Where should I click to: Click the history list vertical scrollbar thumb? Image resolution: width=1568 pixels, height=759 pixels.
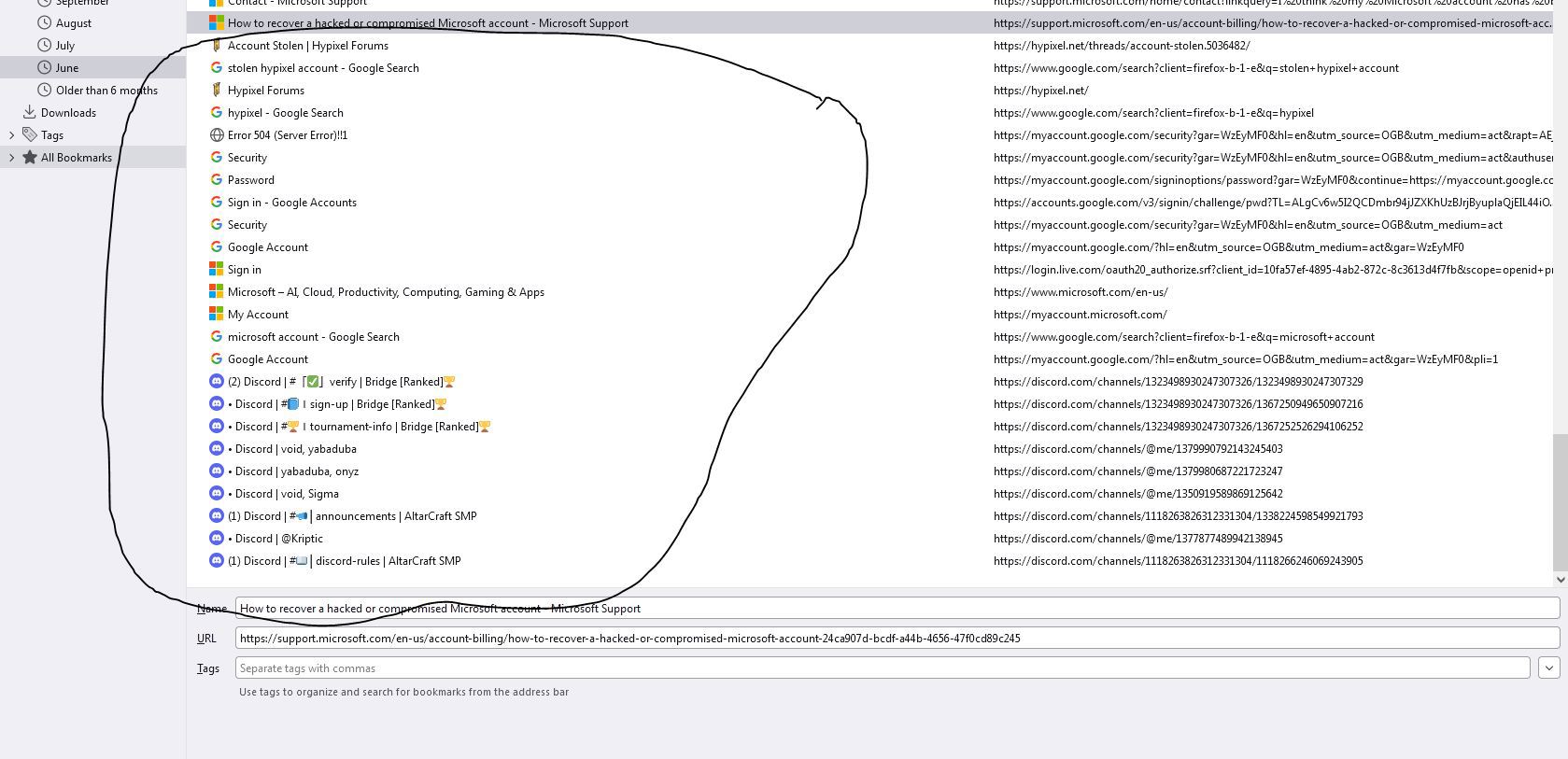pyautogui.click(x=1561, y=500)
